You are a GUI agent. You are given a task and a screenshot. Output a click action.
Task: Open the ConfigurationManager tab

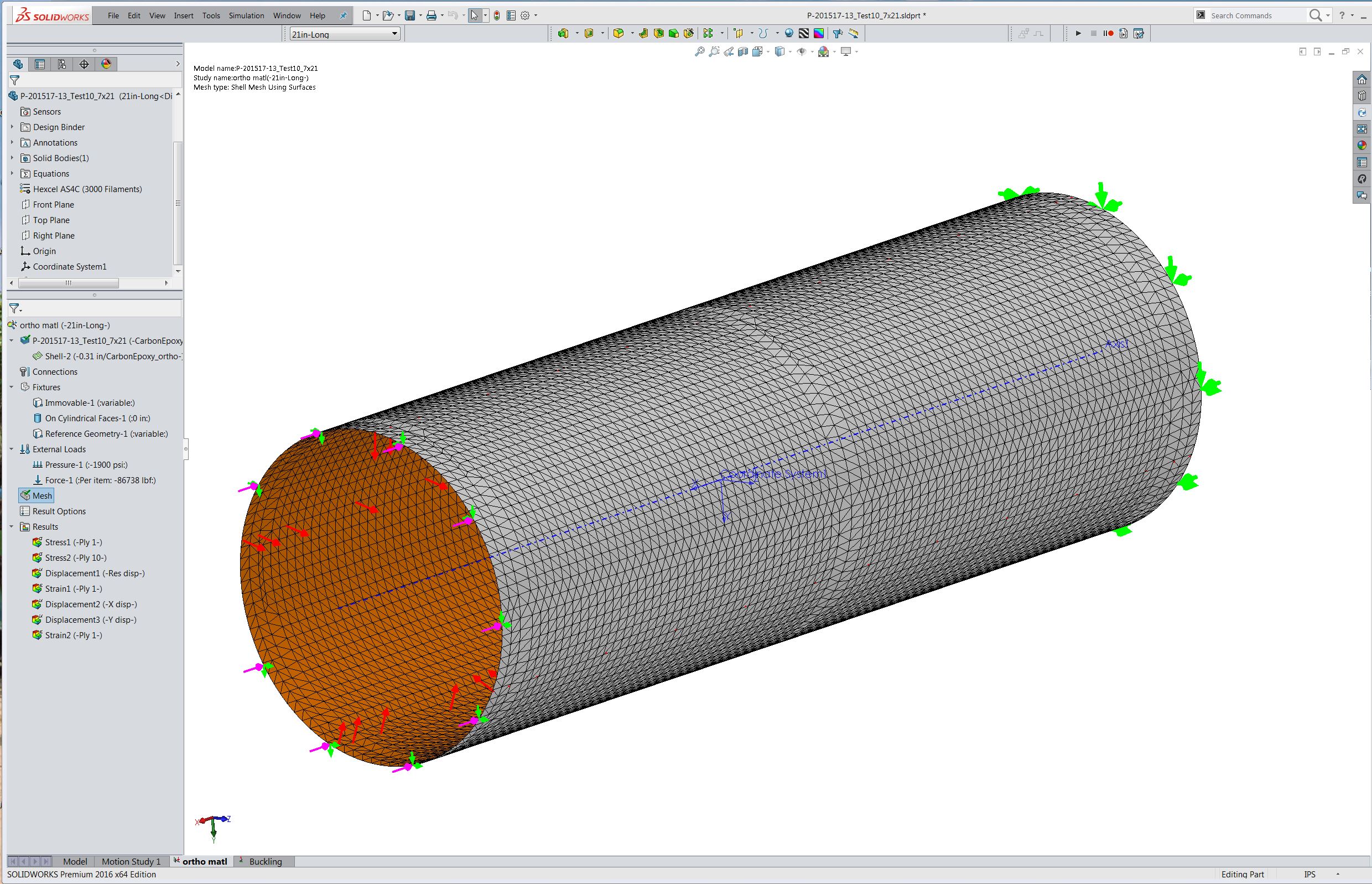pos(62,64)
